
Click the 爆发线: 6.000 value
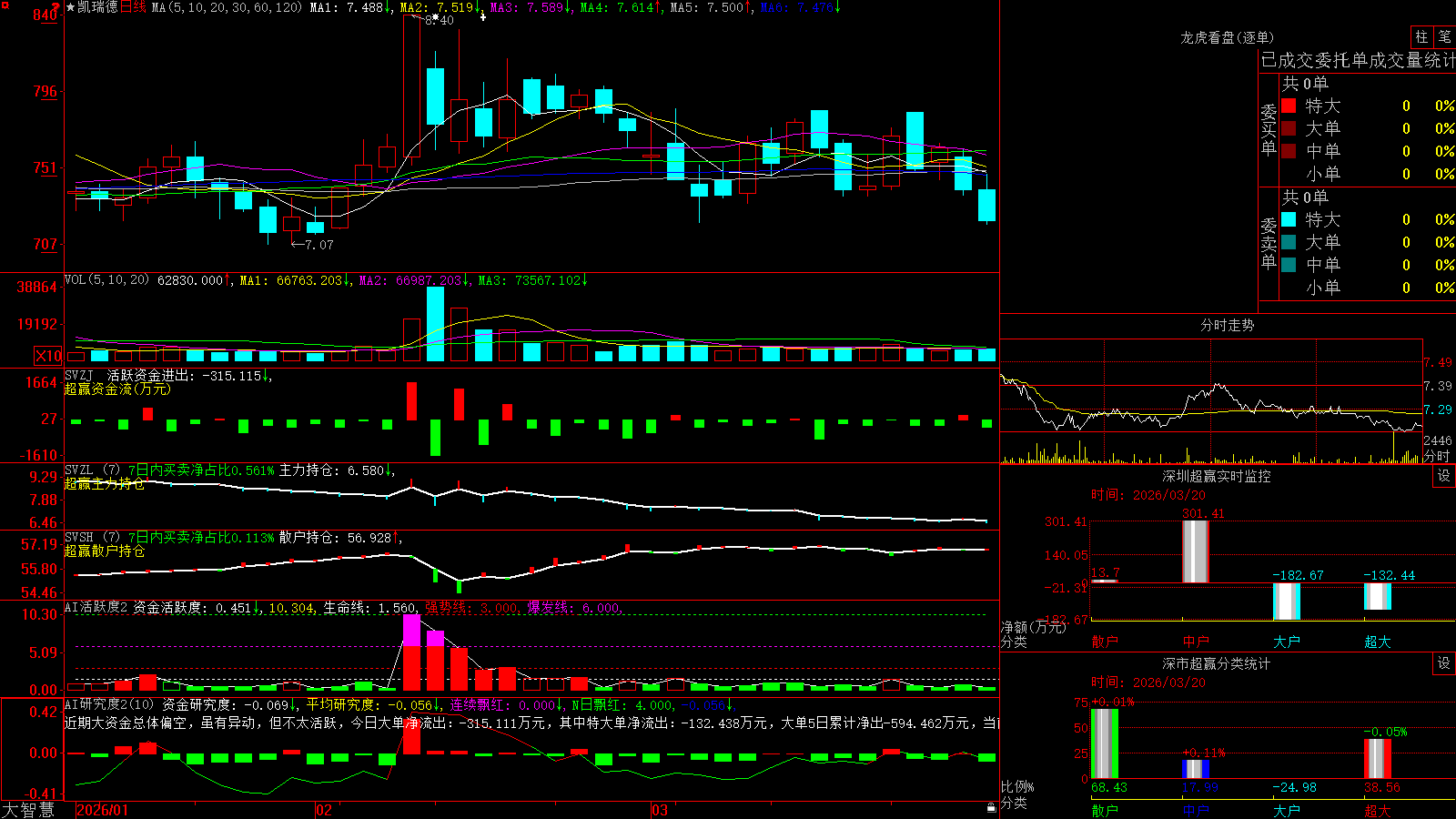(x=573, y=607)
